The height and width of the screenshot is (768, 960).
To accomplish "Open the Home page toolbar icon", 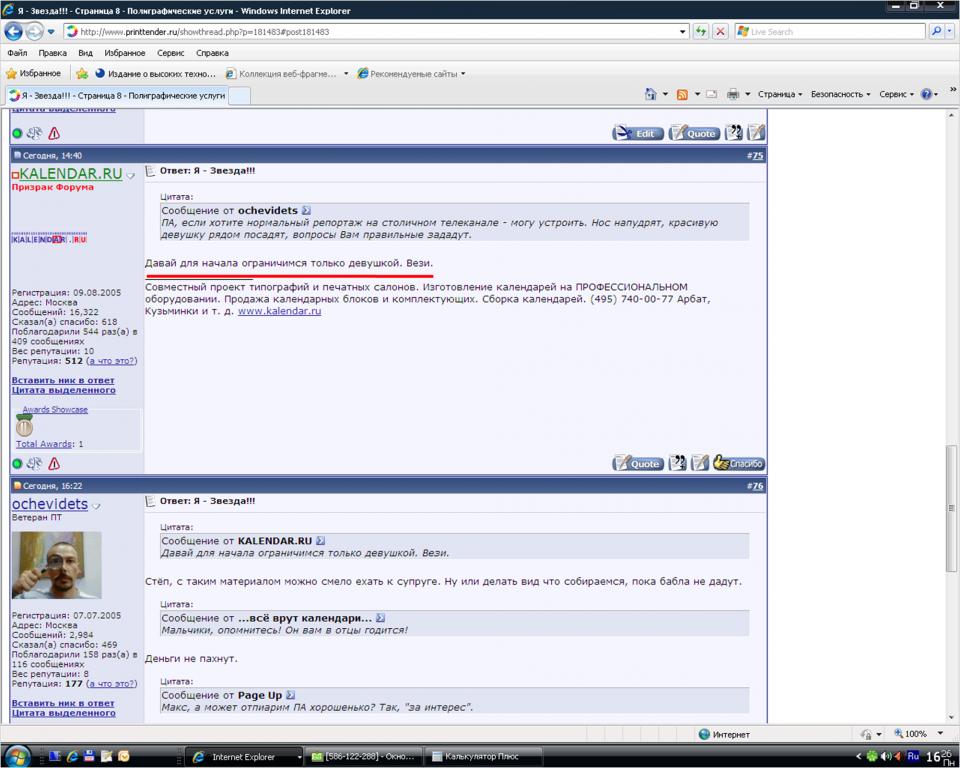I will [x=651, y=94].
